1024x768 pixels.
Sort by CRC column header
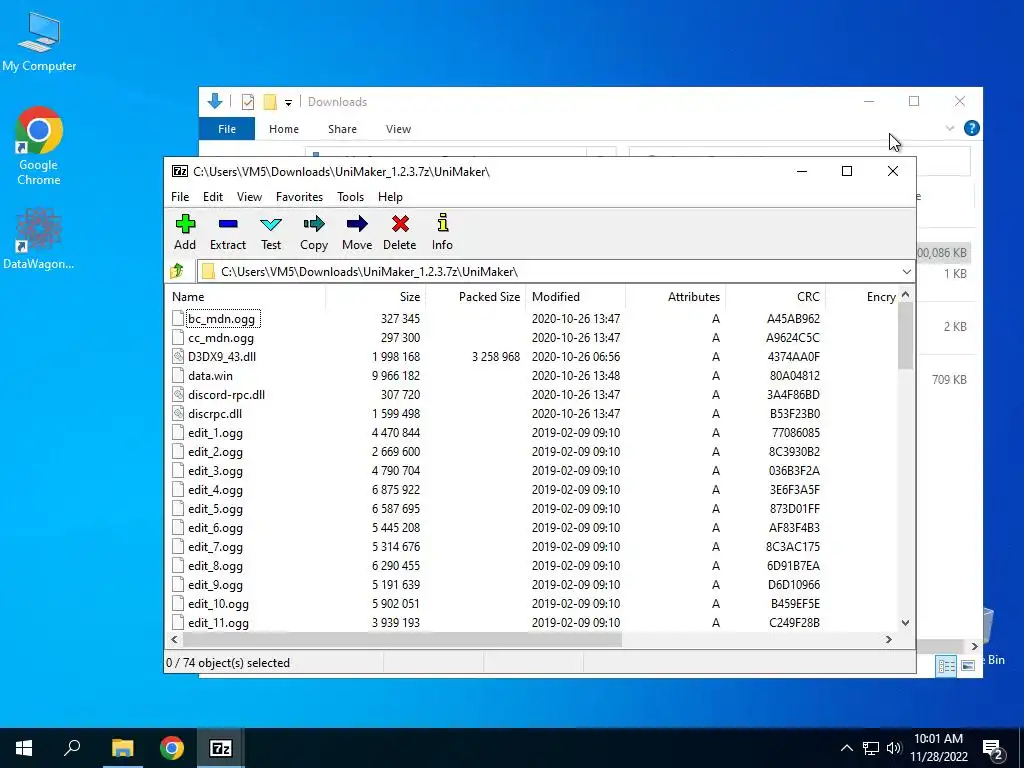(x=775, y=296)
